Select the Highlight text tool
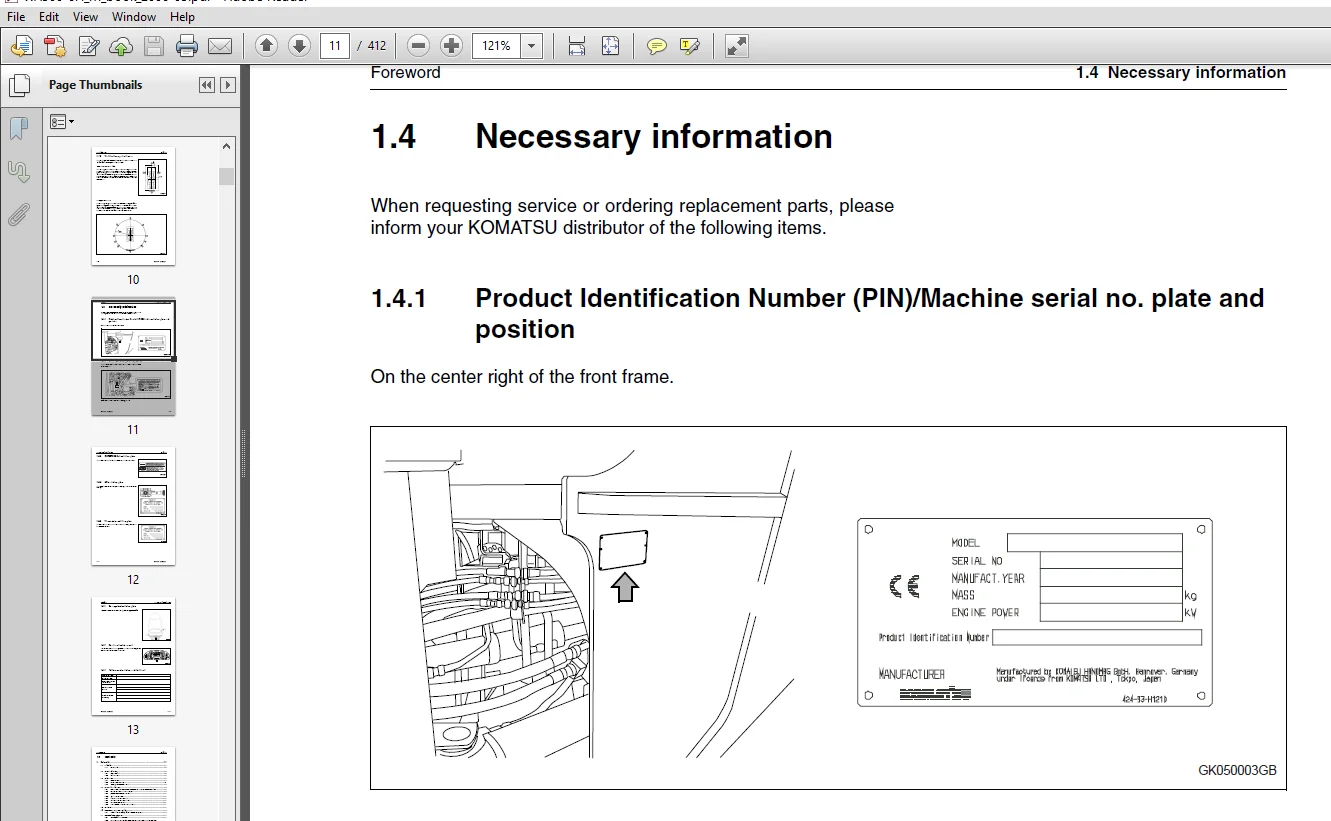Viewport: 1331px width, 821px height. point(689,46)
